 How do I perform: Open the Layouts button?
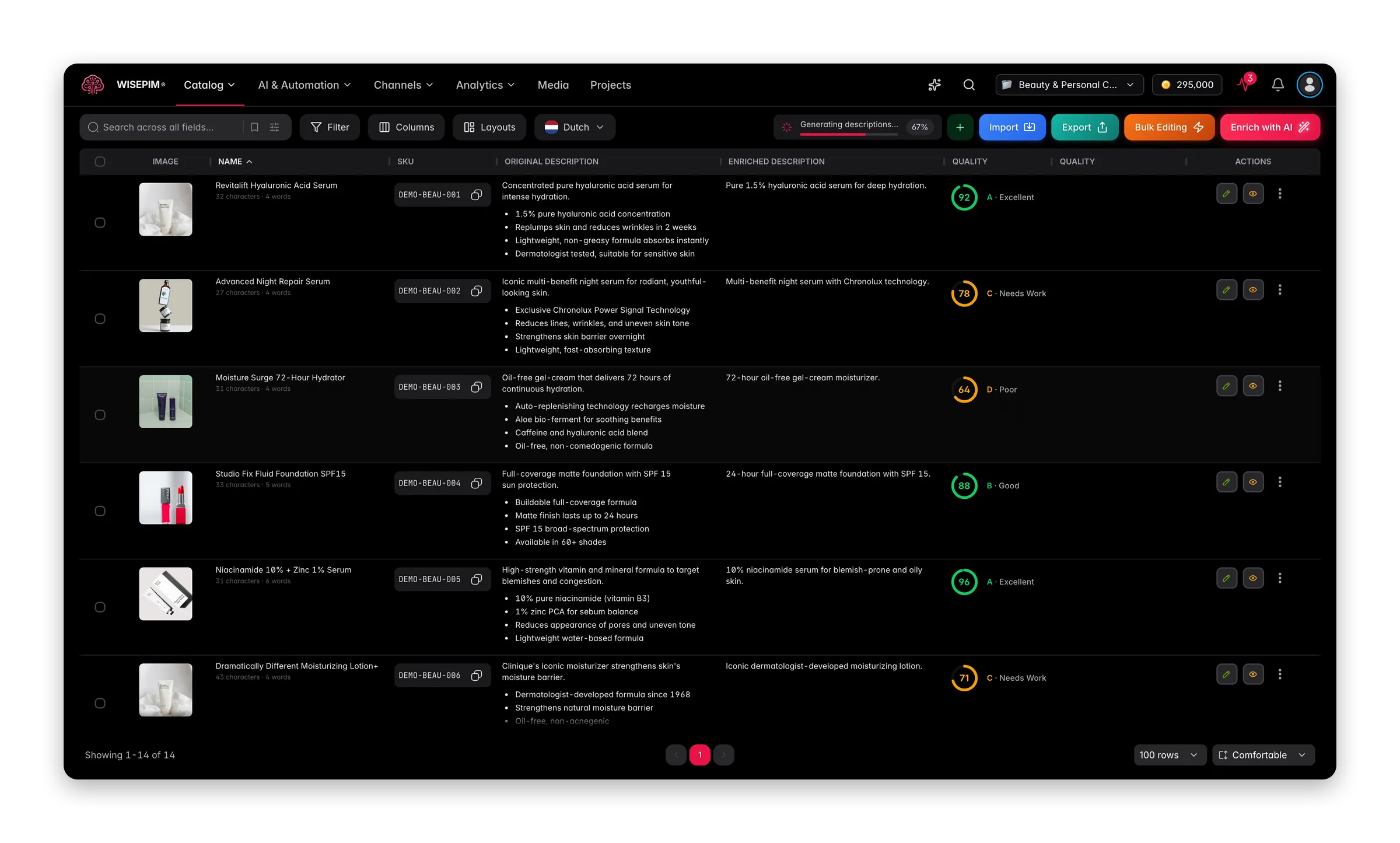[x=489, y=127]
